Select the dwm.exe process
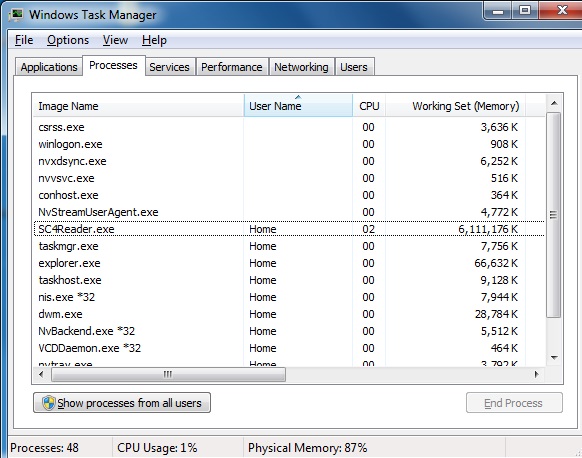The height and width of the screenshot is (458, 582). [x=289, y=314]
